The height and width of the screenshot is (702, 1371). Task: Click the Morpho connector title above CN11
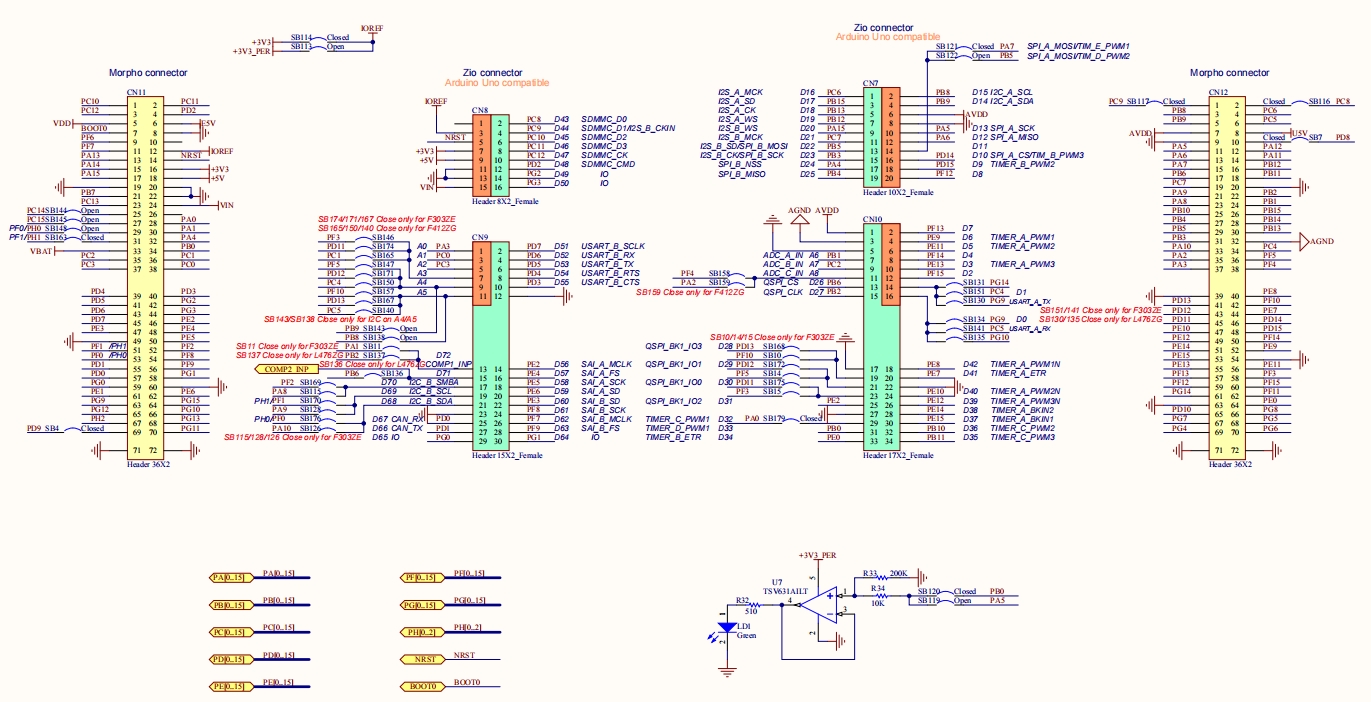point(148,73)
